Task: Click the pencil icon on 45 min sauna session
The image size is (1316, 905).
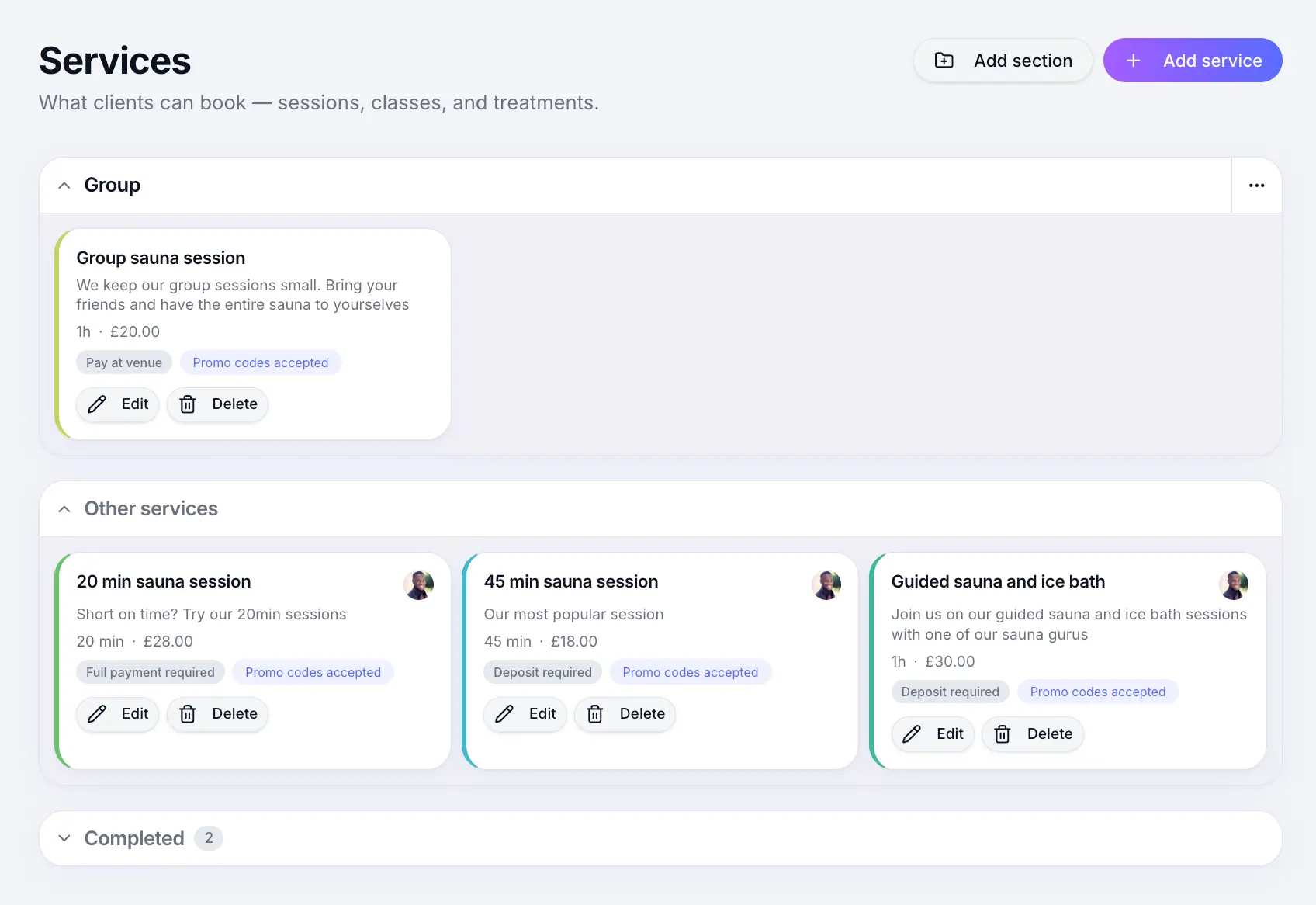Action: point(504,714)
